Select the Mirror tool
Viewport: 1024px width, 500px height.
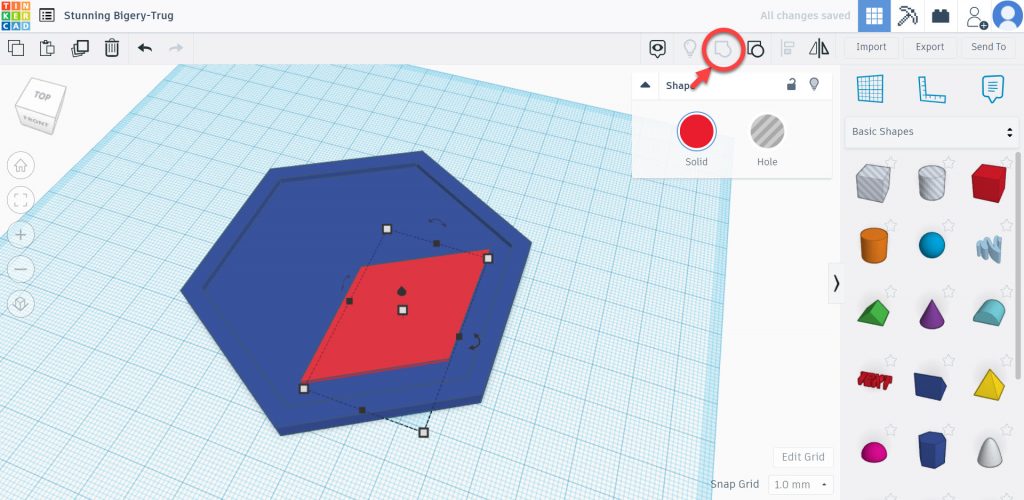point(819,47)
